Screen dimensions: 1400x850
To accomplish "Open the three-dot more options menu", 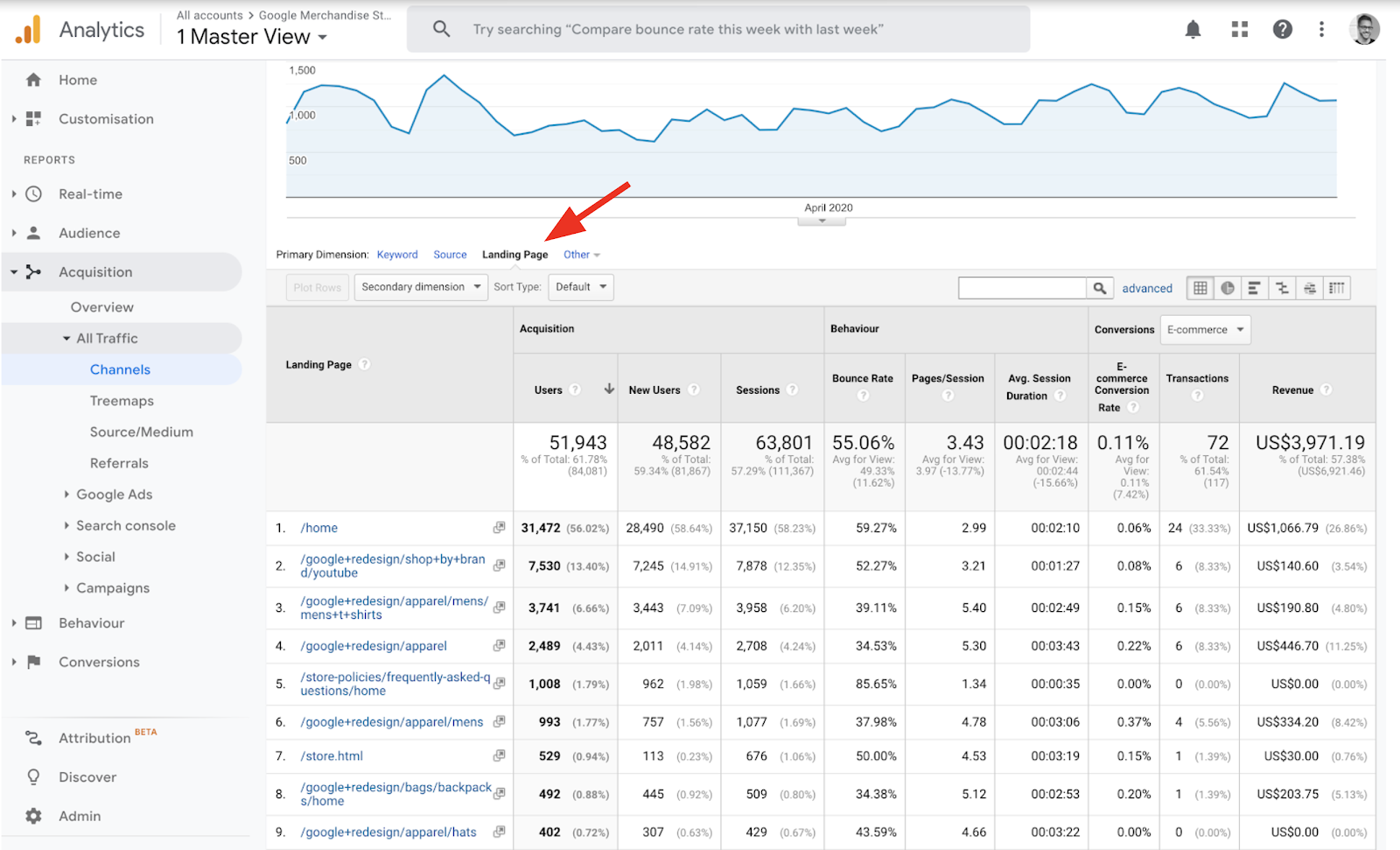I will tap(1321, 30).
